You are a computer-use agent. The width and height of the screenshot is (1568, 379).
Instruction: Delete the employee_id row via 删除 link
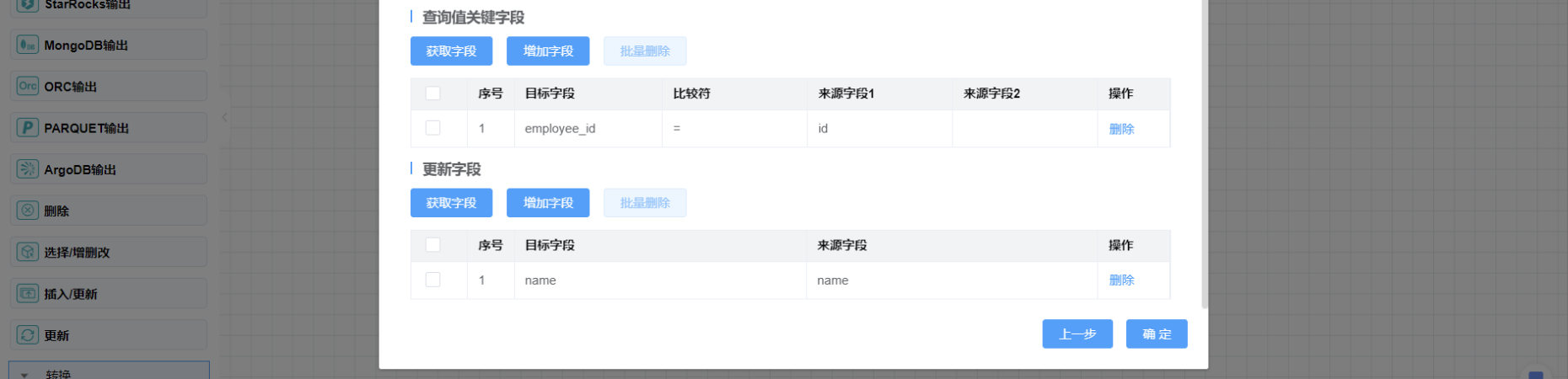point(1121,129)
